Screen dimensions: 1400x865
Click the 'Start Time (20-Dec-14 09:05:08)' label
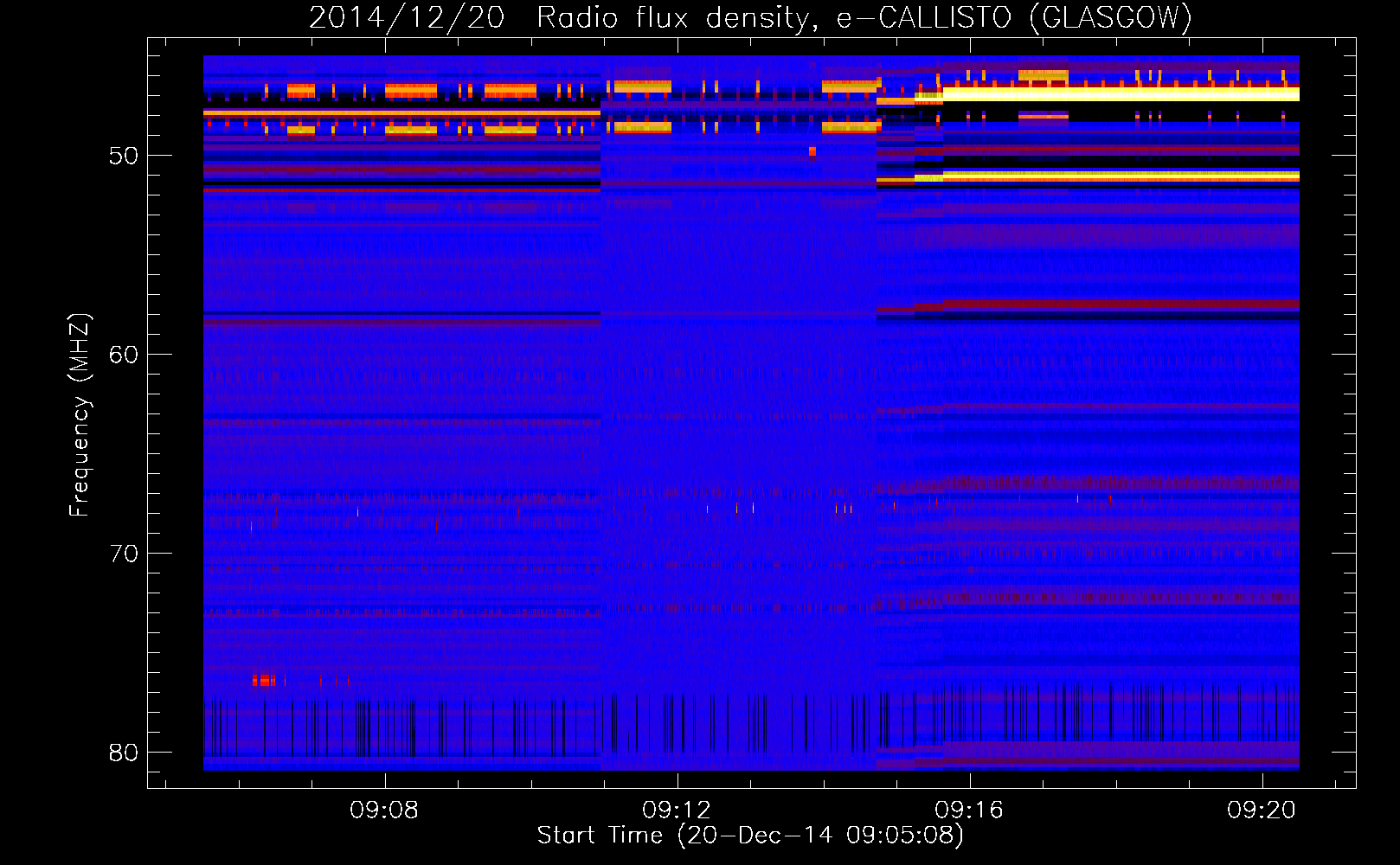click(x=750, y=836)
